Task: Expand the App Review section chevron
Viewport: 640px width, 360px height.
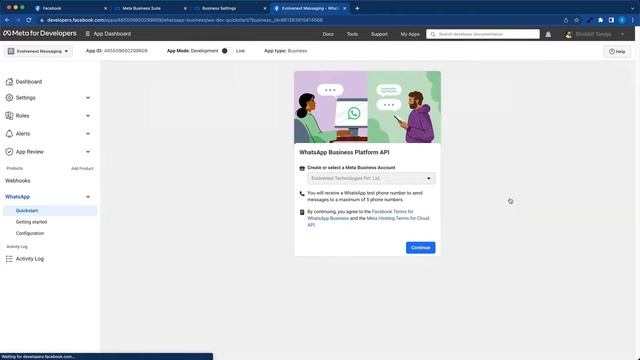Action: point(88,152)
